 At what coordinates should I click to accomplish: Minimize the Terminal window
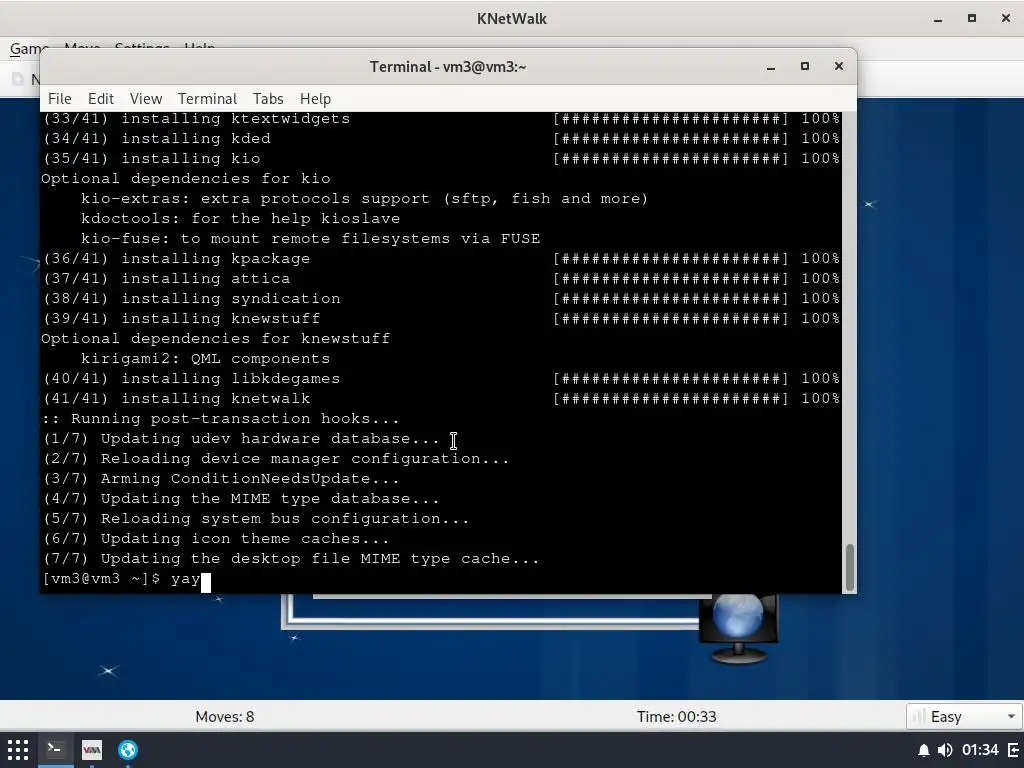point(771,67)
